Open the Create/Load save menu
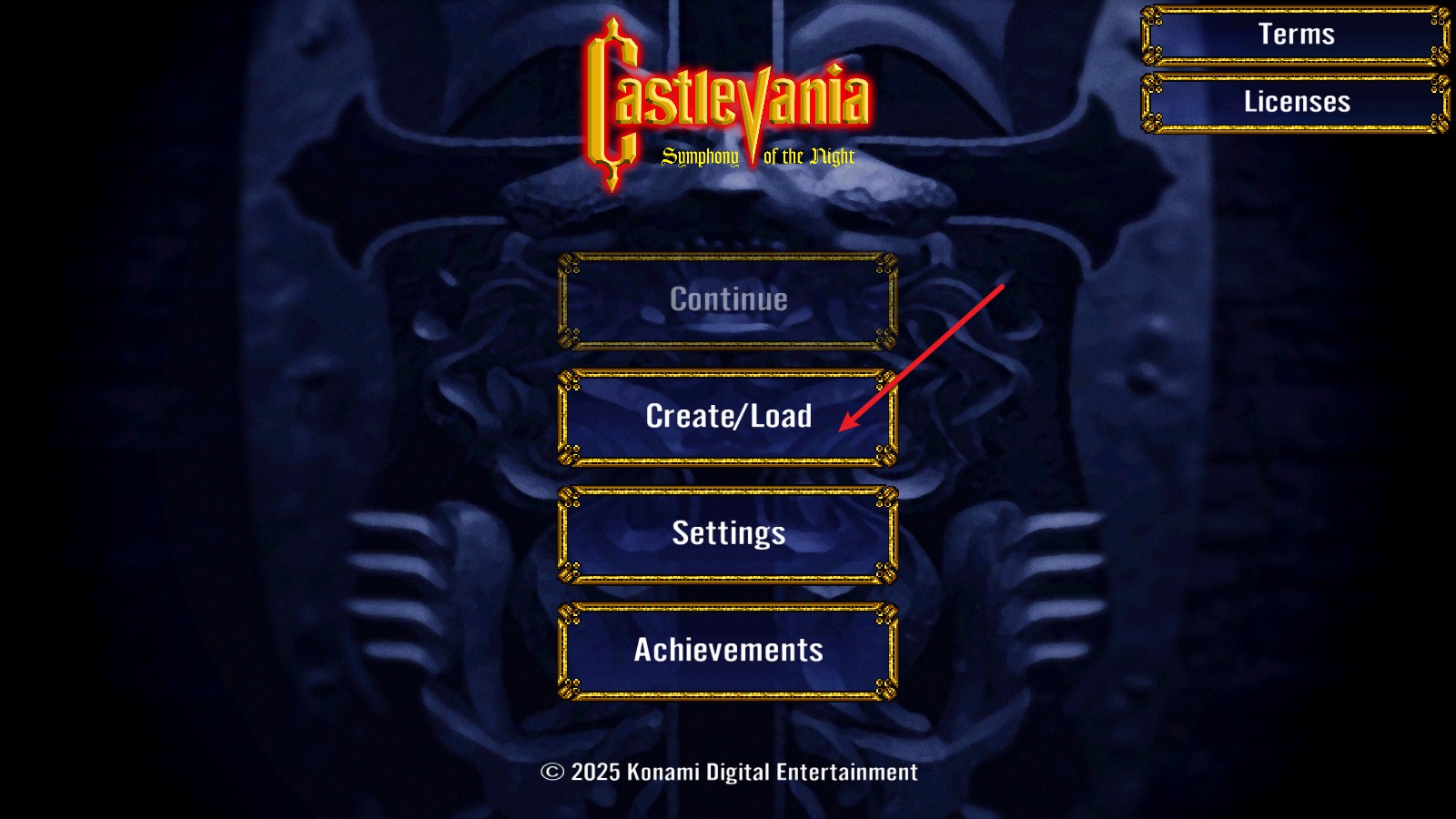 pos(728,418)
